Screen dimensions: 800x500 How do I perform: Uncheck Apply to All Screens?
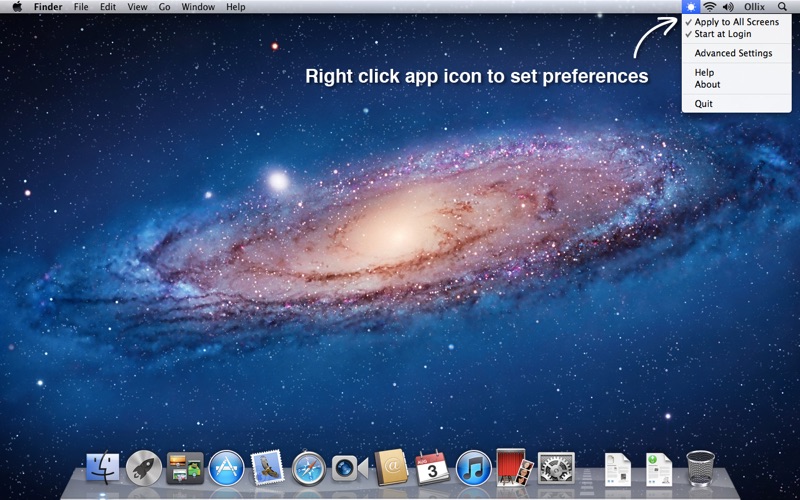(x=736, y=22)
